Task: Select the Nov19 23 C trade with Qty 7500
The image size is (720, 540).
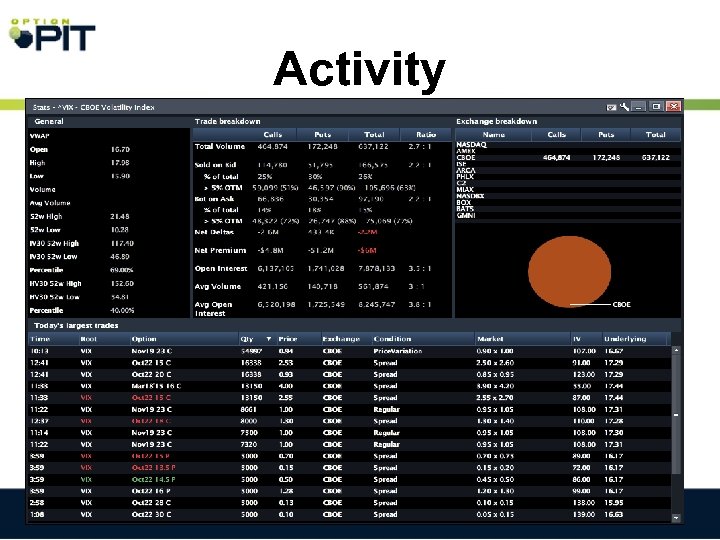Action: [x=349, y=433]
